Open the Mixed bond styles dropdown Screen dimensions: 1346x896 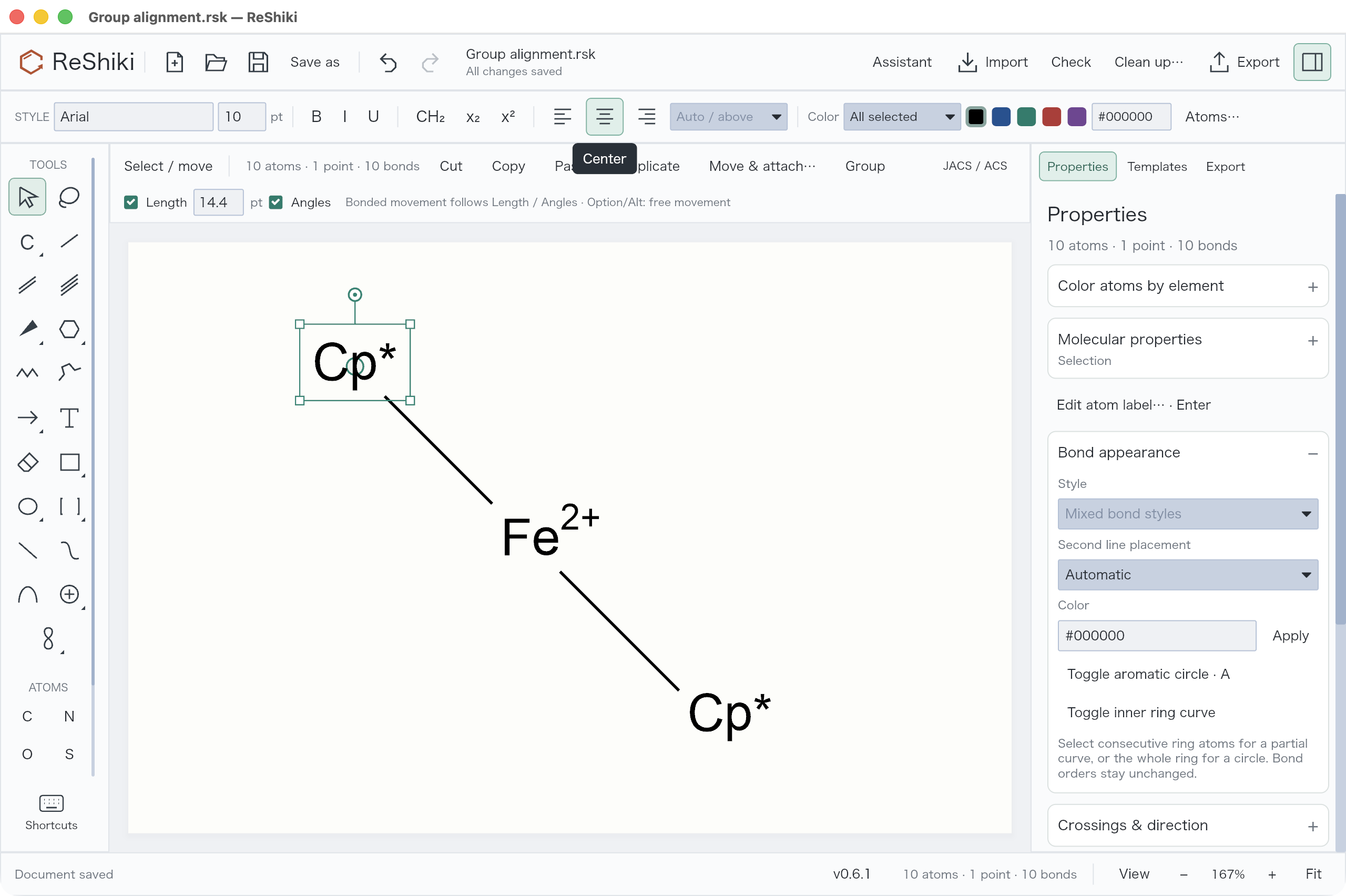(1187, 514)
